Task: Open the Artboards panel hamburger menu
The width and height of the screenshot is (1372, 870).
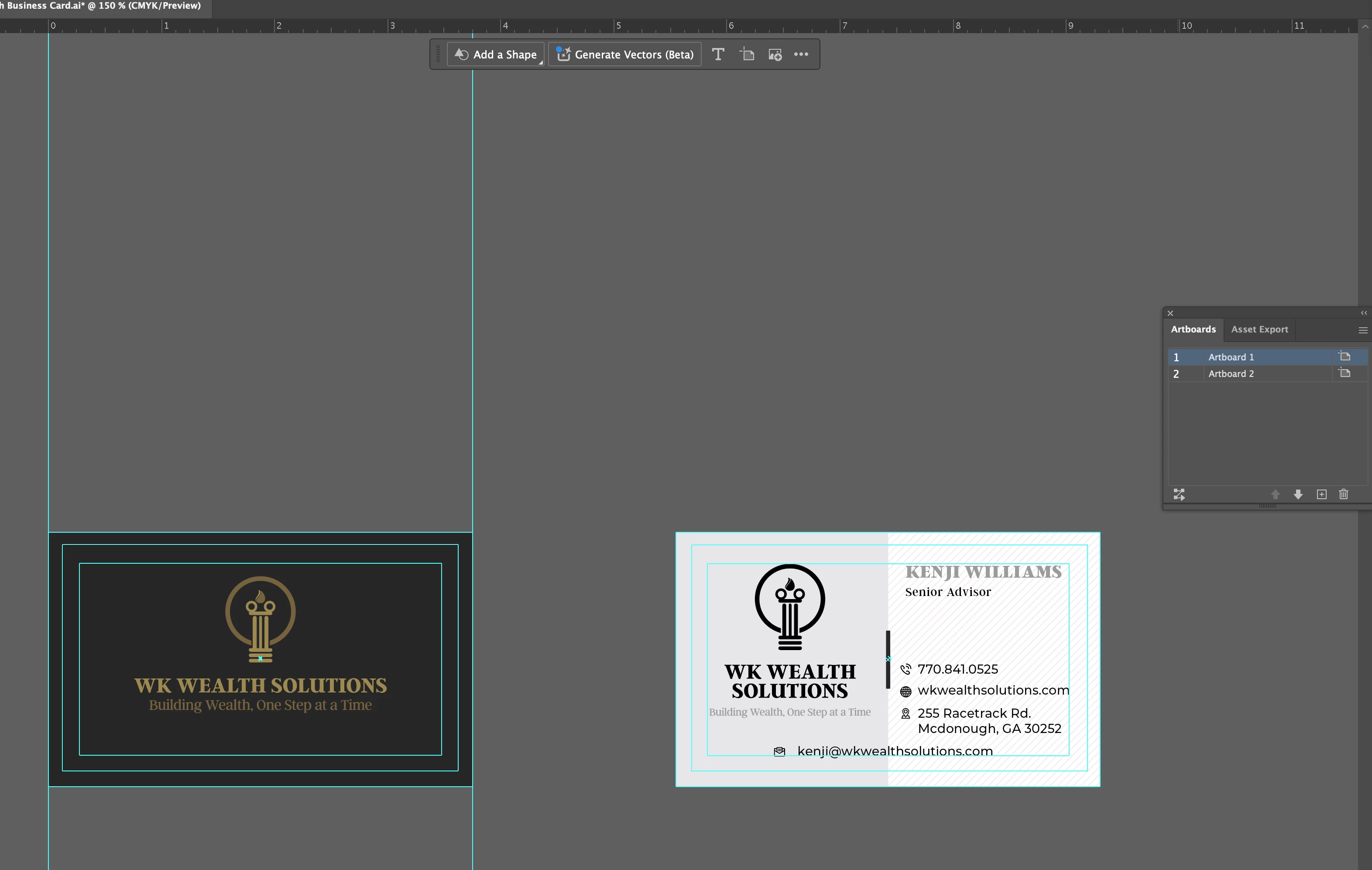Action: pos(1363,330)
